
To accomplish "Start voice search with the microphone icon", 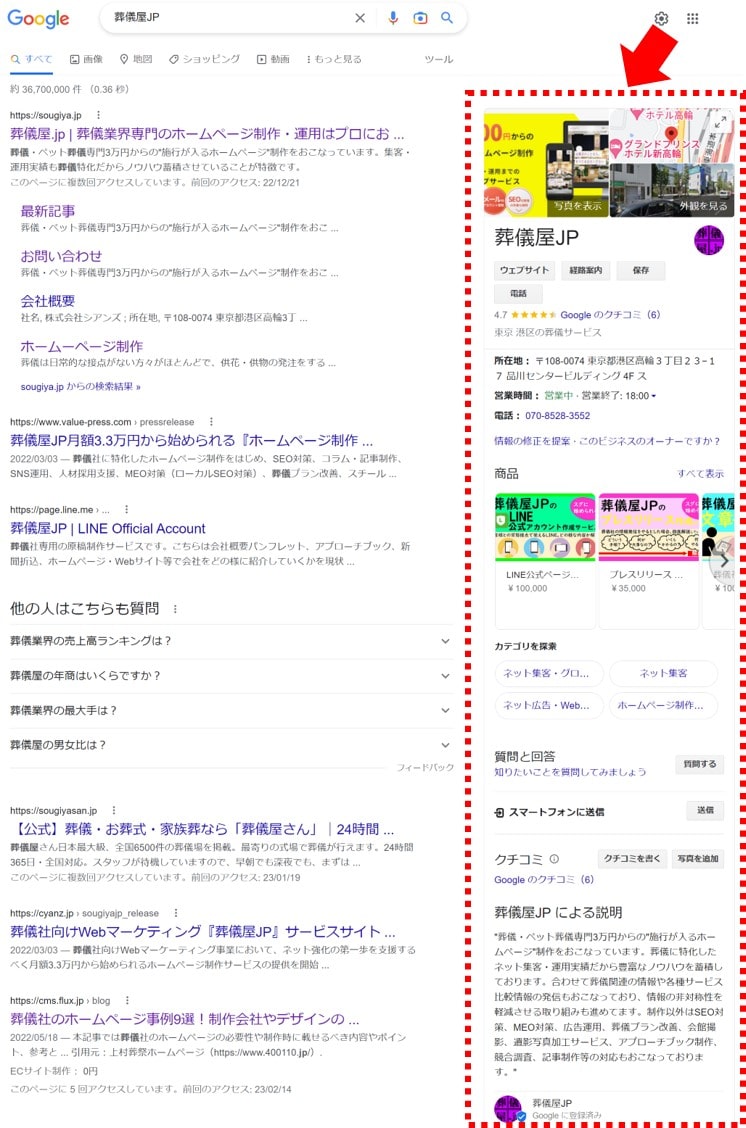I will pyautogui.click(x=393, y=18).
